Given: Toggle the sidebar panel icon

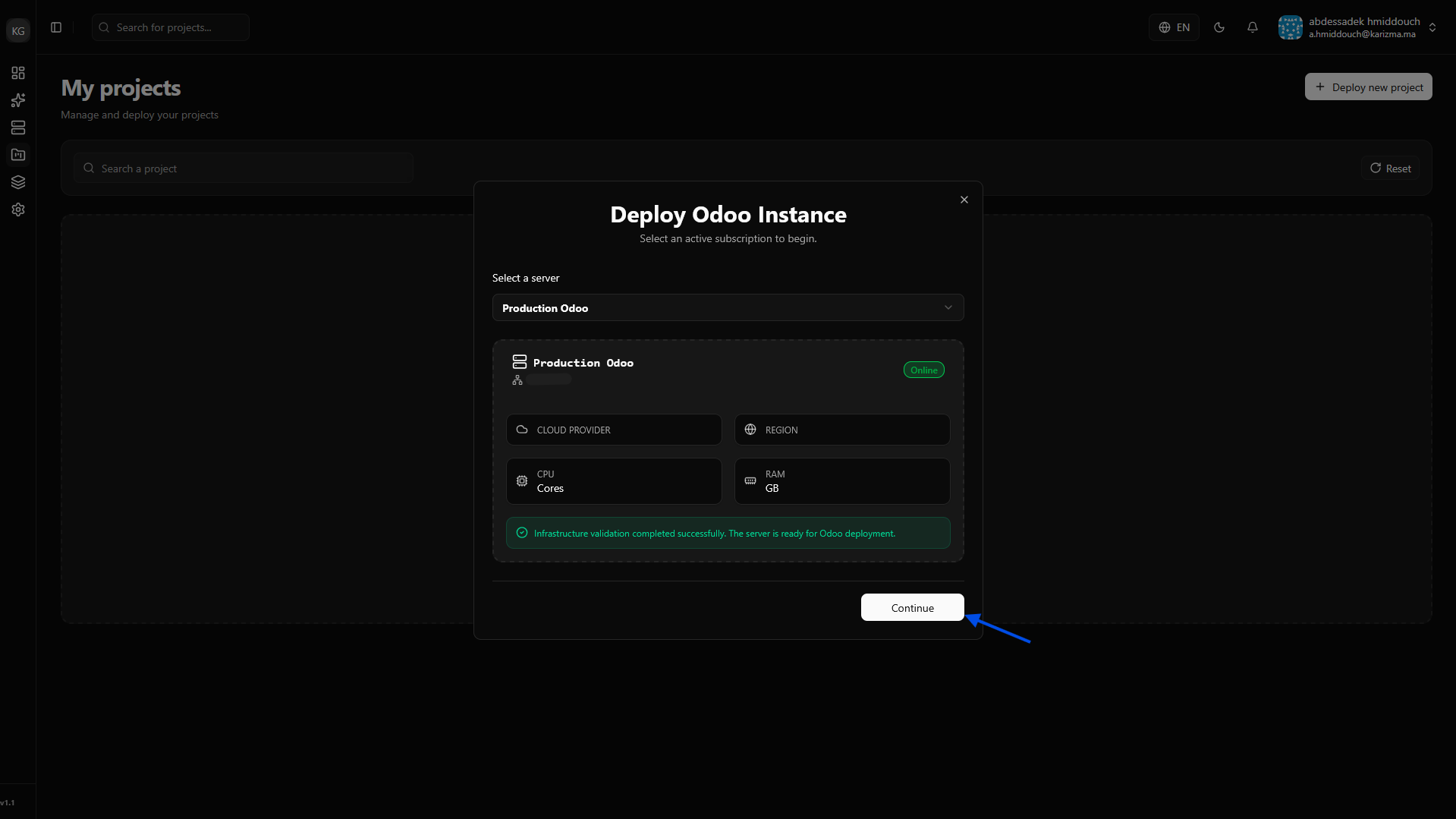Looking at the screenshot, I should click(x=56, y=27).
